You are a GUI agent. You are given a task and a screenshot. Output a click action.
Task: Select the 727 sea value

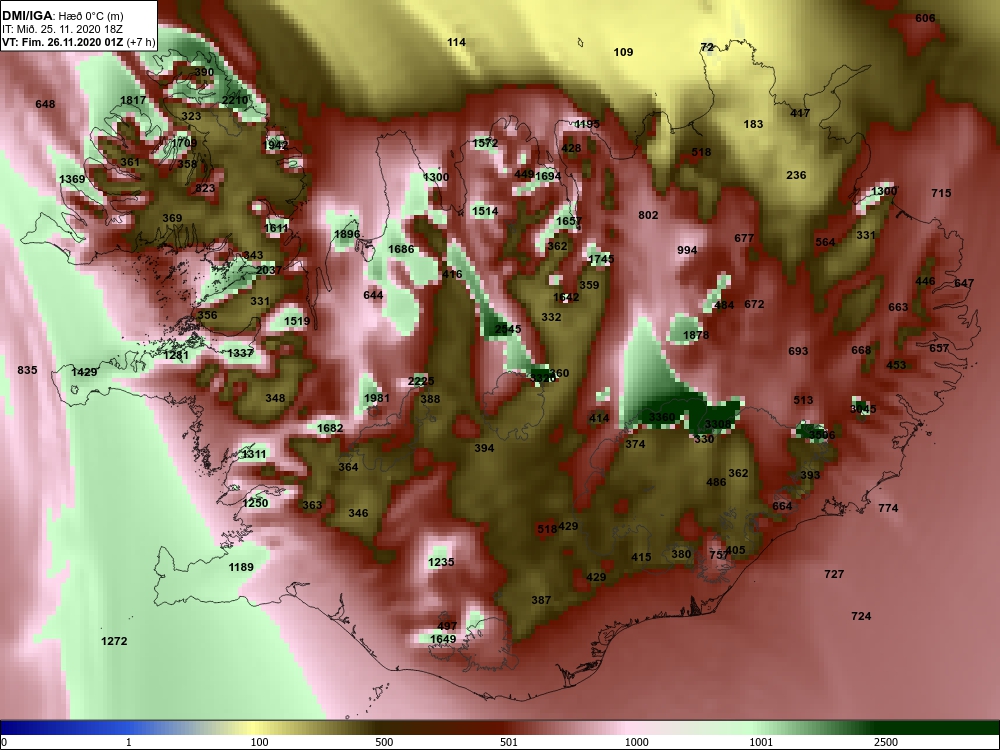tap(834, 574)
